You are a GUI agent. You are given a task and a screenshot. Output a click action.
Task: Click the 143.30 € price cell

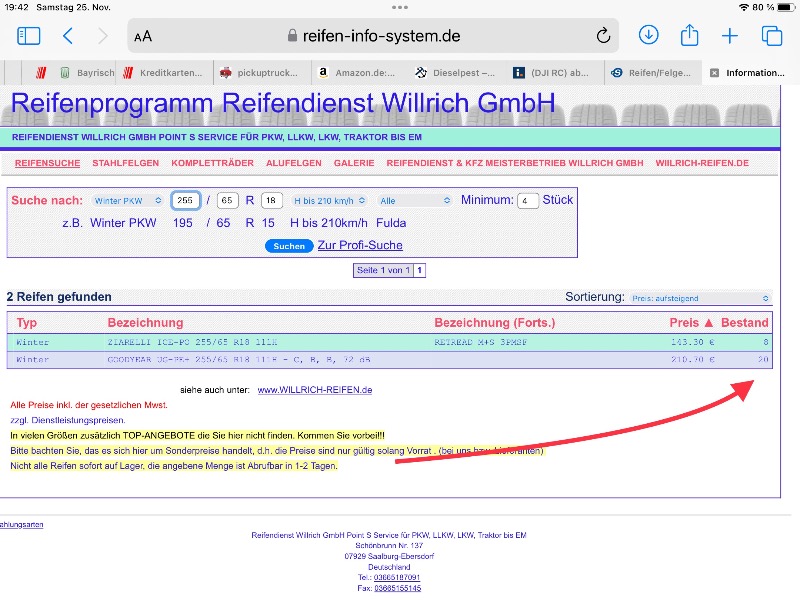692,342
